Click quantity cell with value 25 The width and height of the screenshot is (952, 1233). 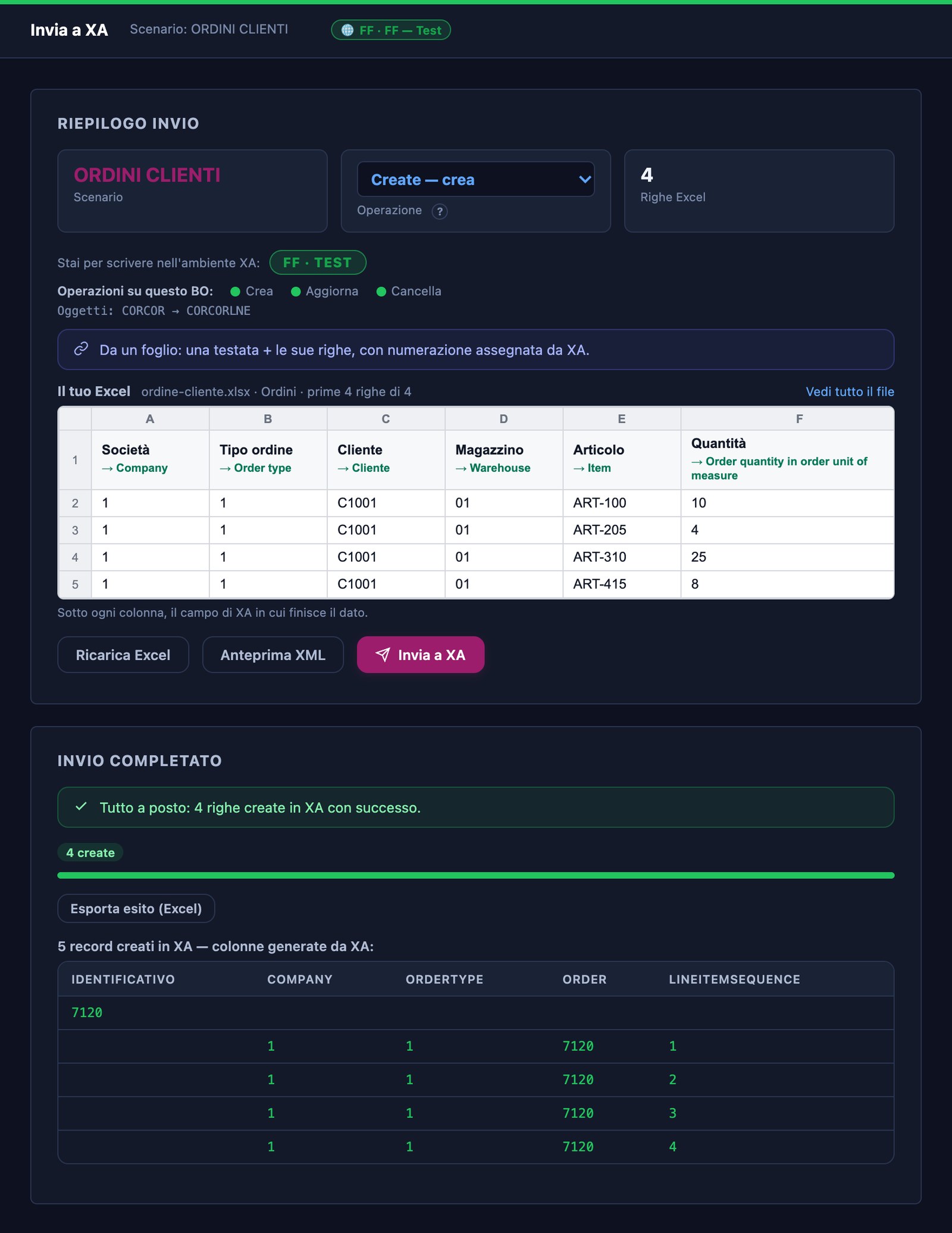[787, 557]
